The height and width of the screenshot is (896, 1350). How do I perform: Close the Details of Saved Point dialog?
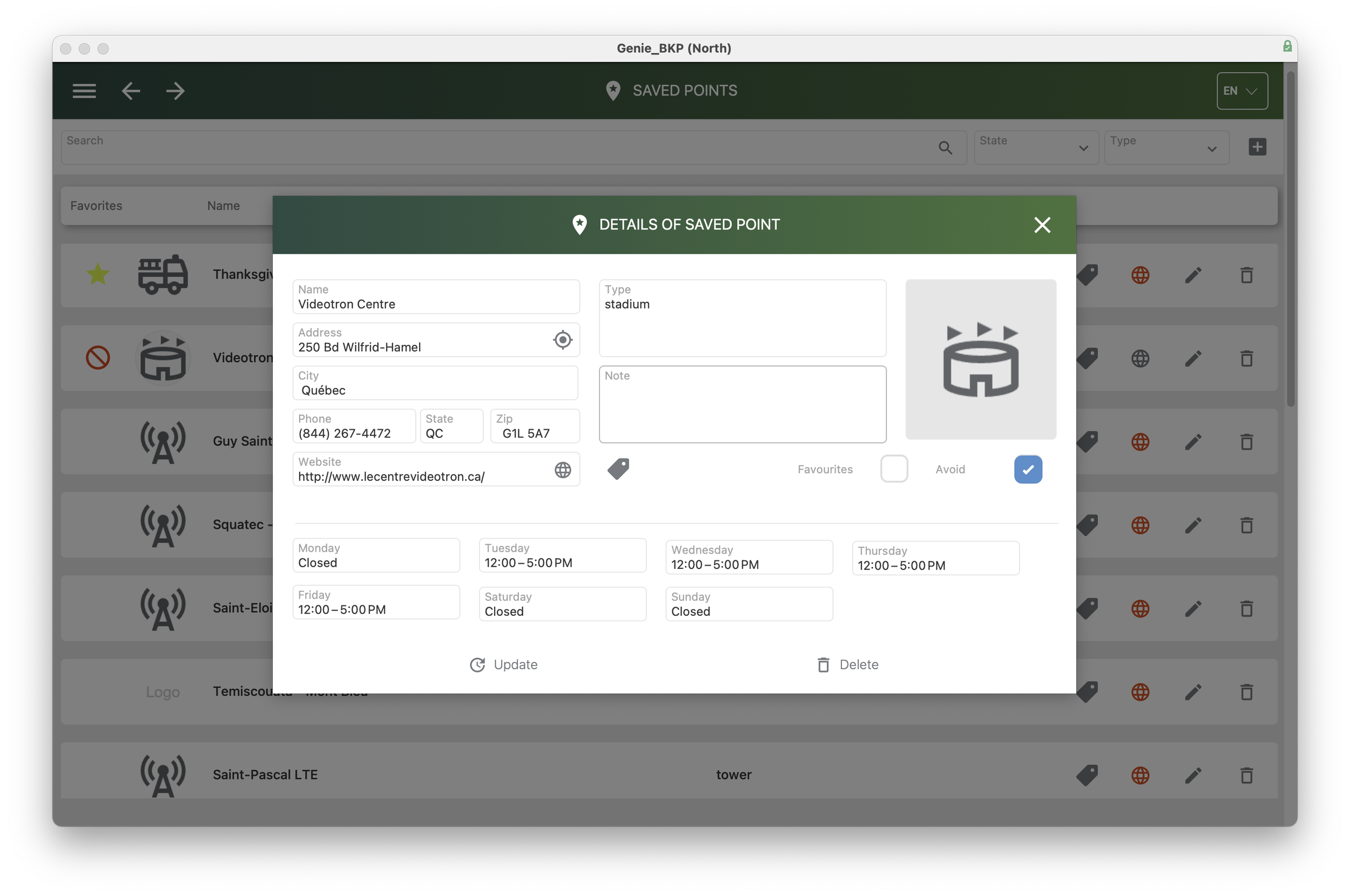tap(1042, 225)
